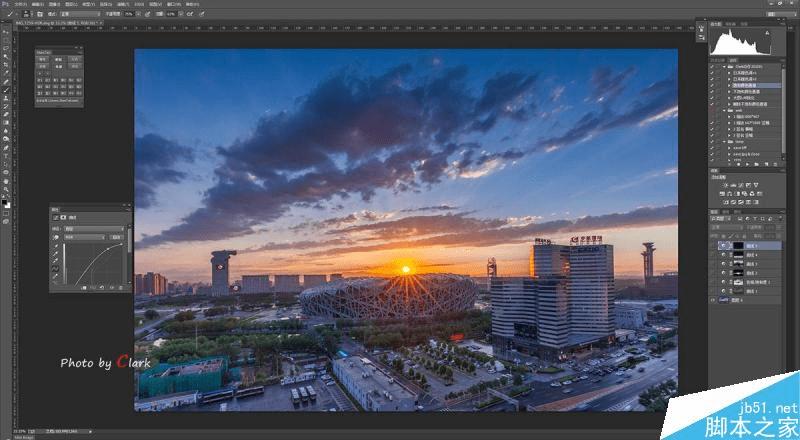800x440 pixels.
Task: Select the highlighted action row in Actions
Action: (757, 85)
